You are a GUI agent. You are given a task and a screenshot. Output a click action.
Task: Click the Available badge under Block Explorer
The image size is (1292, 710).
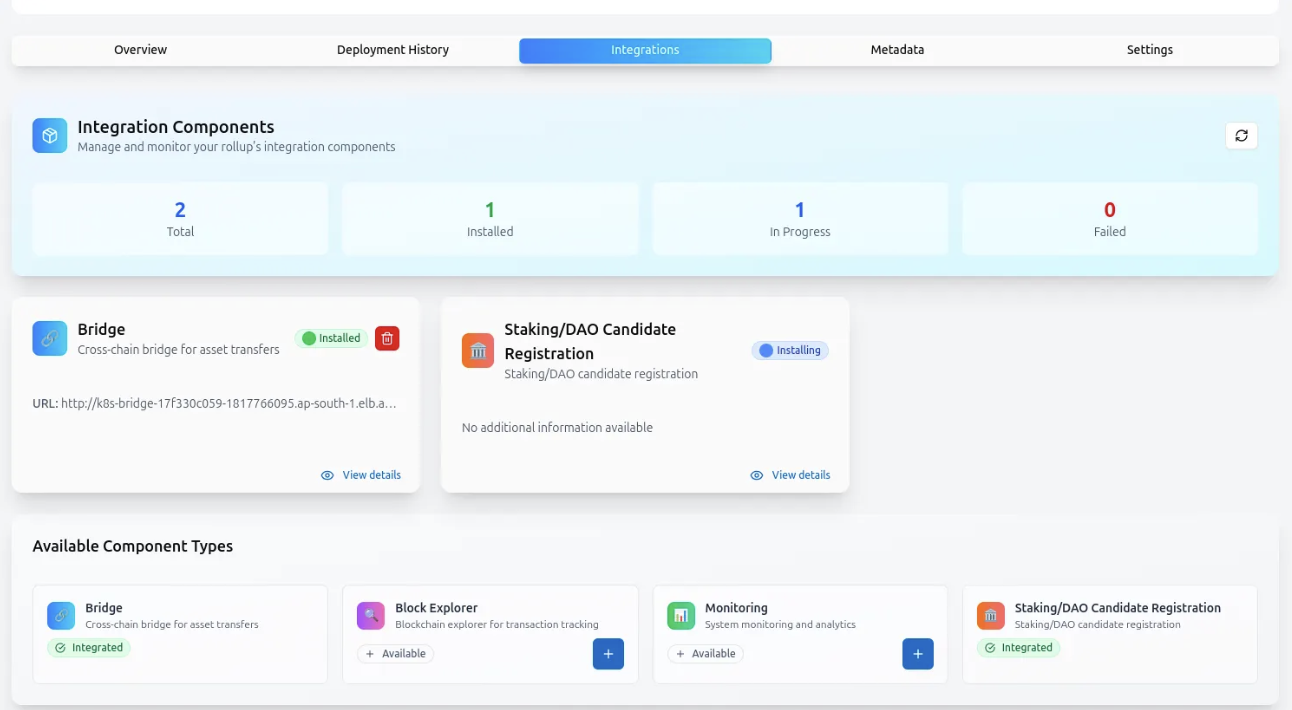(x=396, y=654)
